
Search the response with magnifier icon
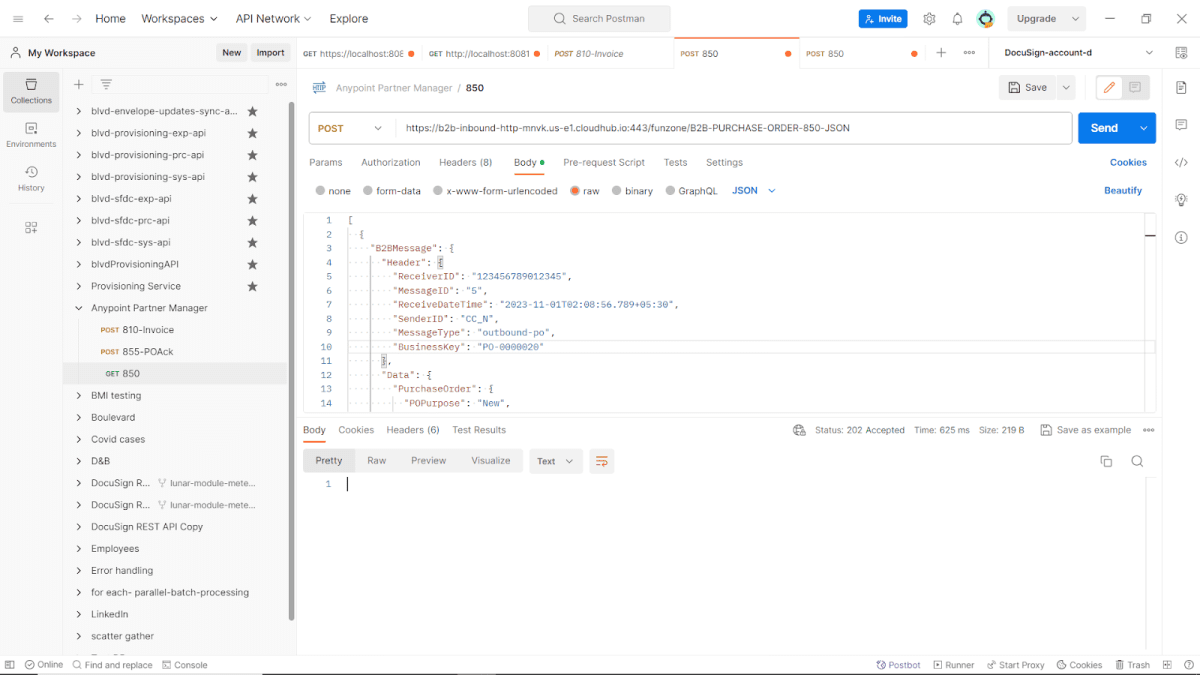tap(1137, 461)
